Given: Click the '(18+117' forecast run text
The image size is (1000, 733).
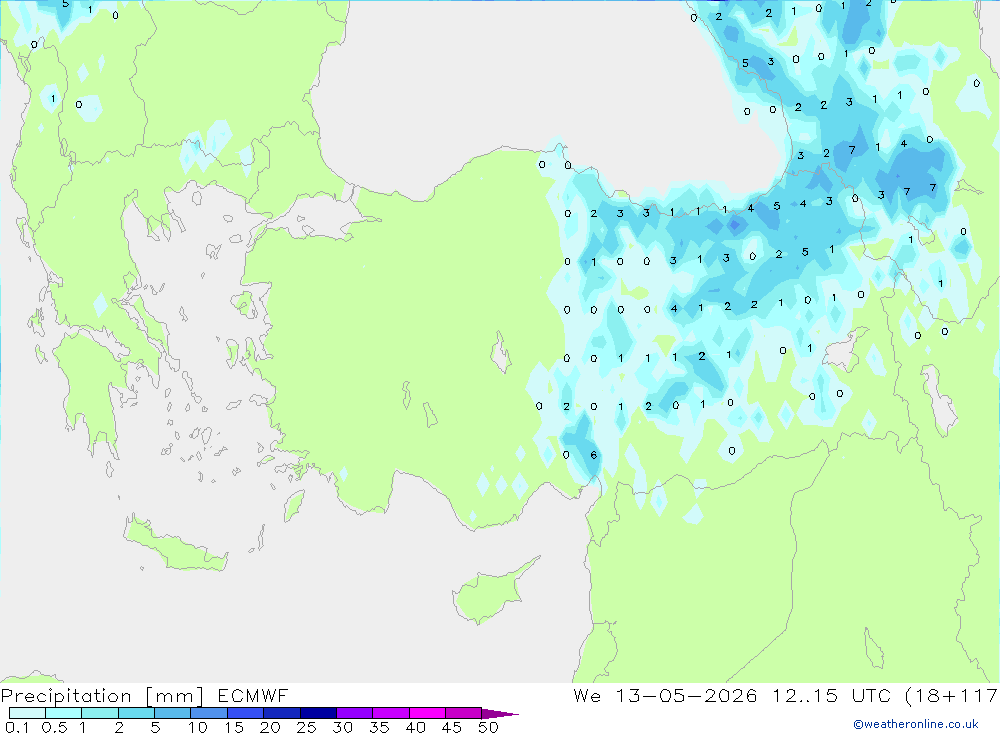Looking at the screenshot, I should 952,696.
